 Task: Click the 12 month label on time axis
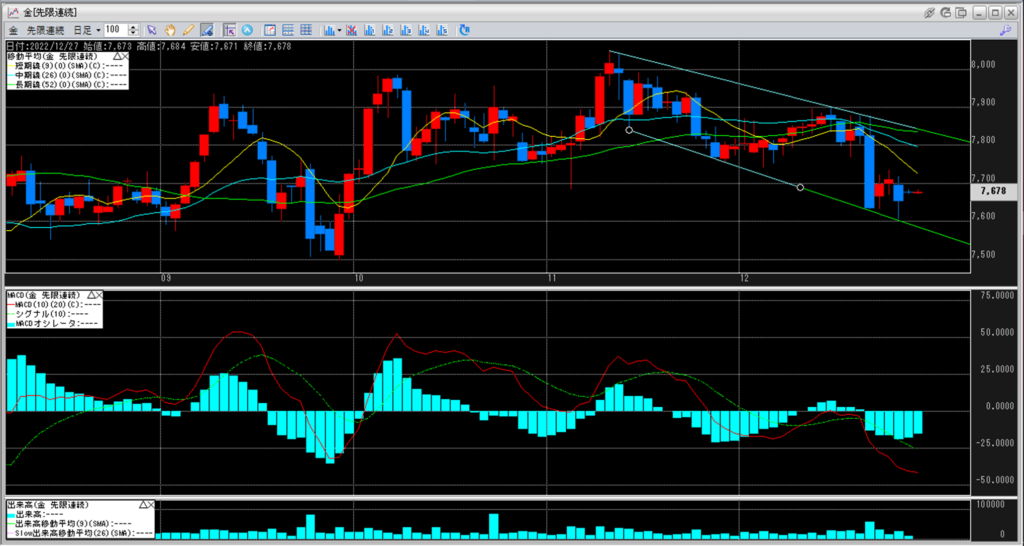[744, 279]
